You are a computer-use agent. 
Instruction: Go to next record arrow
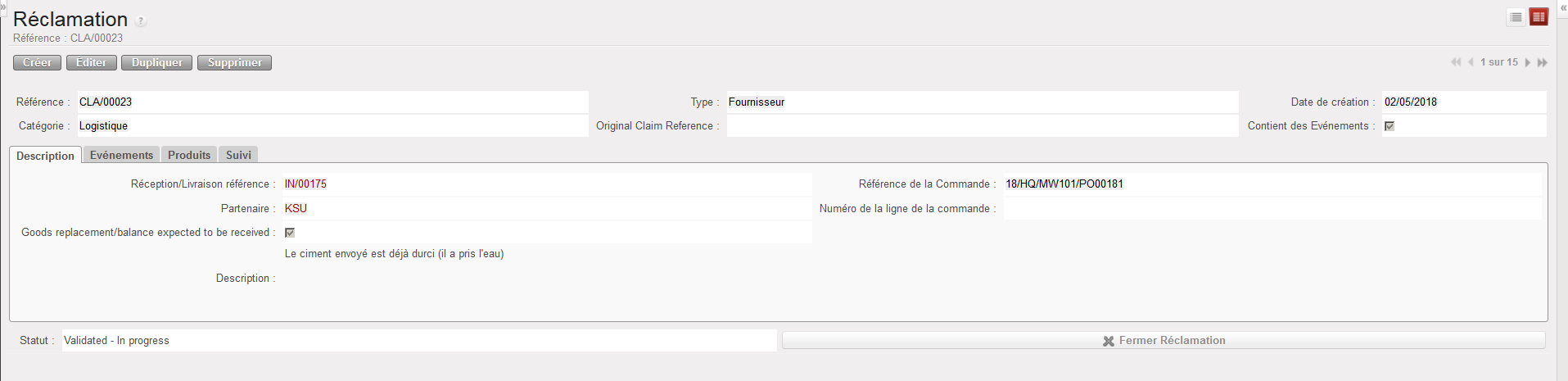coord(1528,62)
